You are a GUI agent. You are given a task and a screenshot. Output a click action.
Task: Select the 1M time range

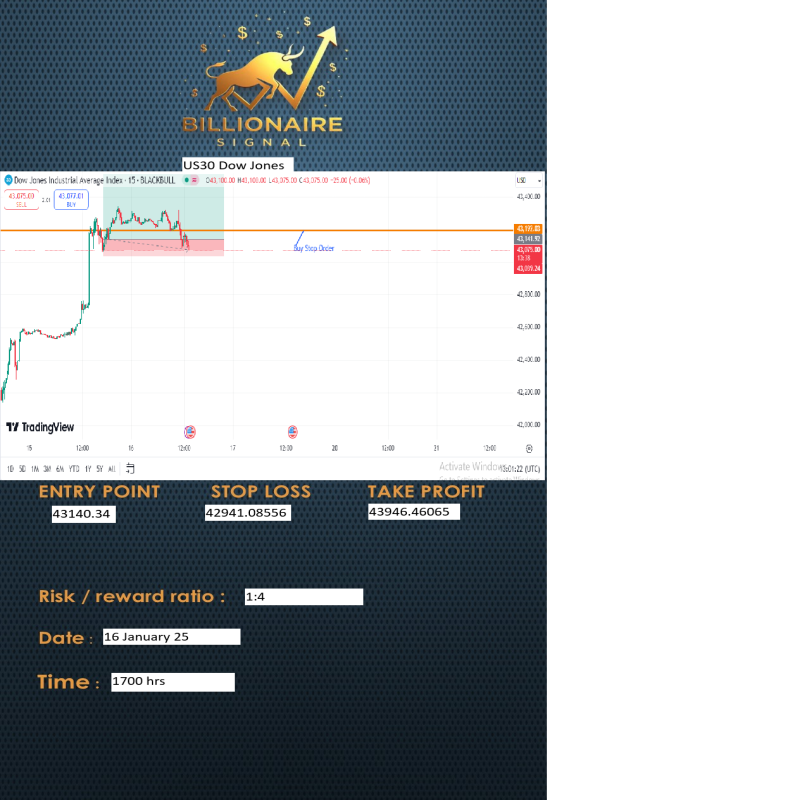35,468
